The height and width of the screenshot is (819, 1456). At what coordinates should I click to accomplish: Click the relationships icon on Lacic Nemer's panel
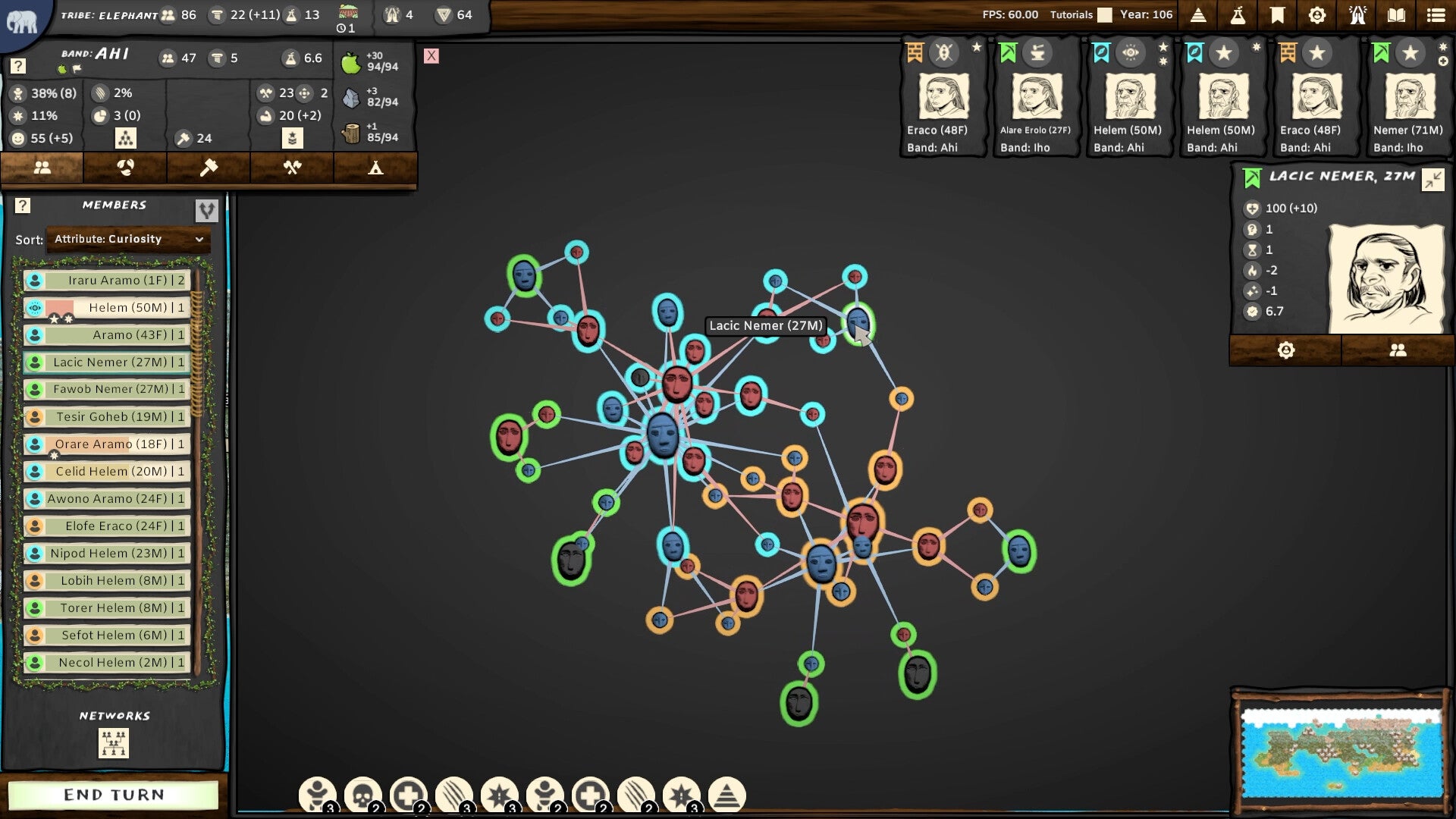(1398, 350)
